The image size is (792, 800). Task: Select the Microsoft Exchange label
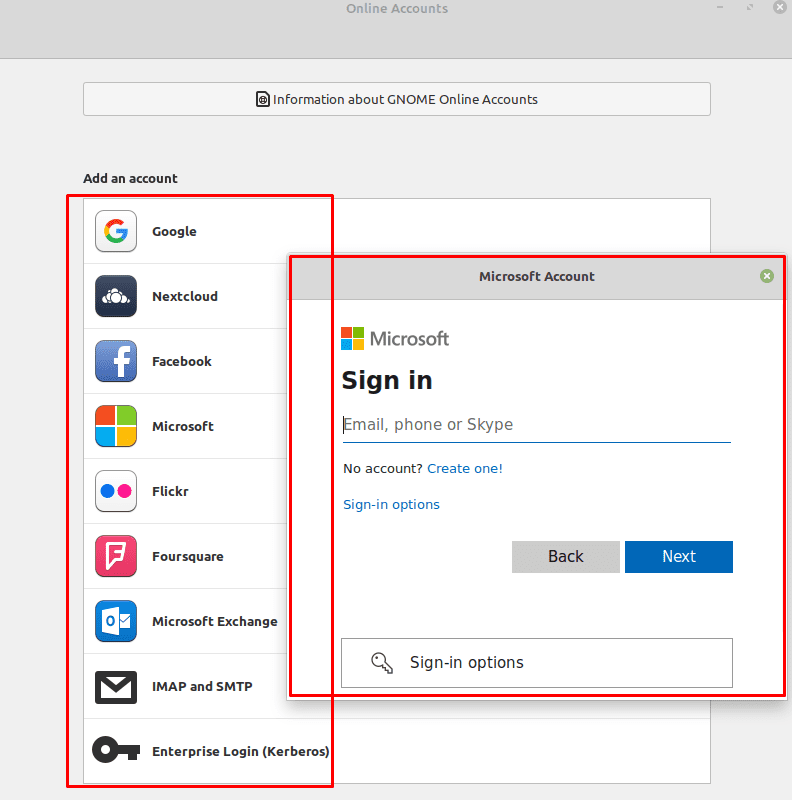(215, 621)
